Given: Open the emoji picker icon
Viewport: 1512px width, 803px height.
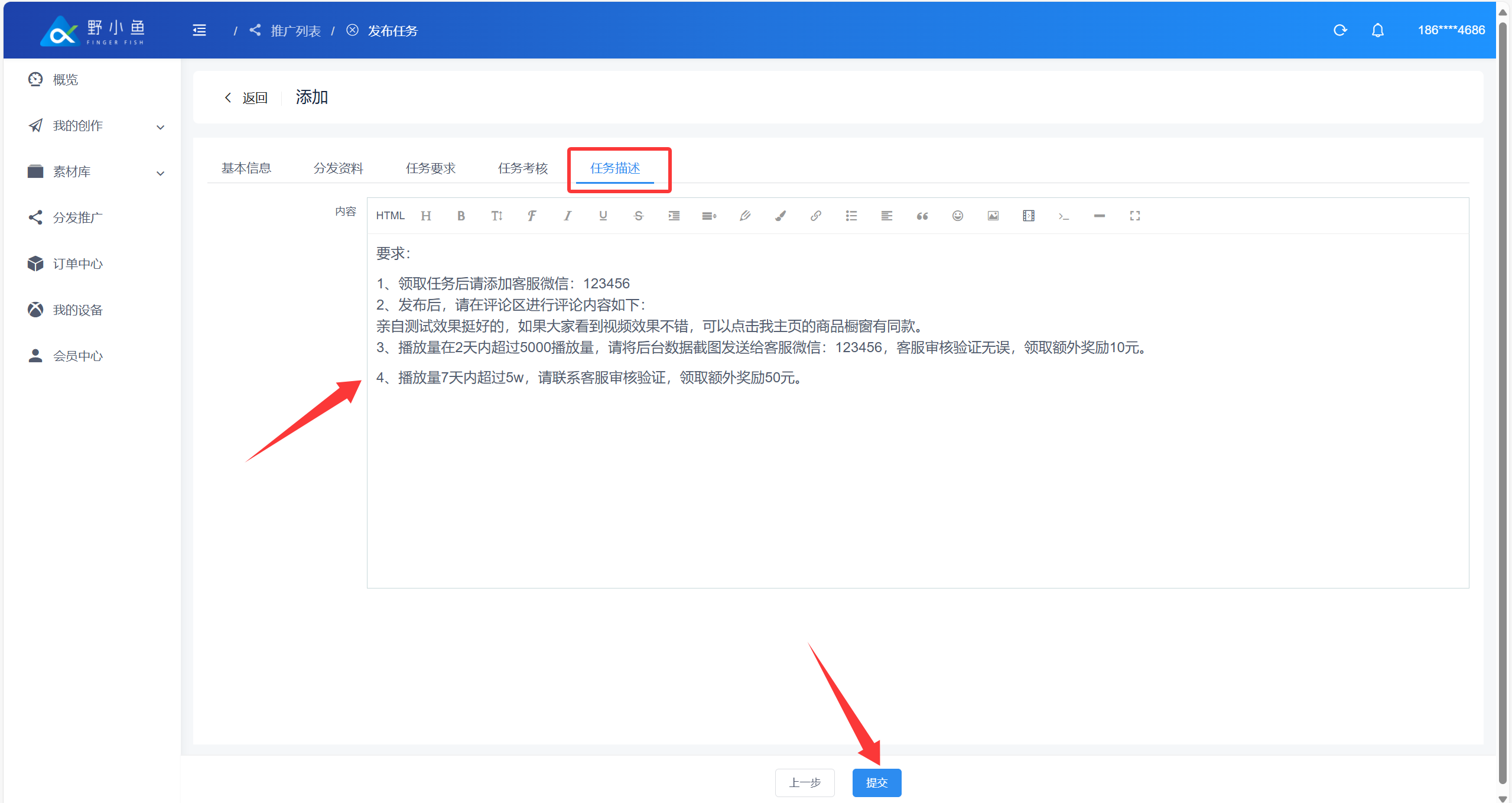Looking at the screenshot, I should 957,216.
